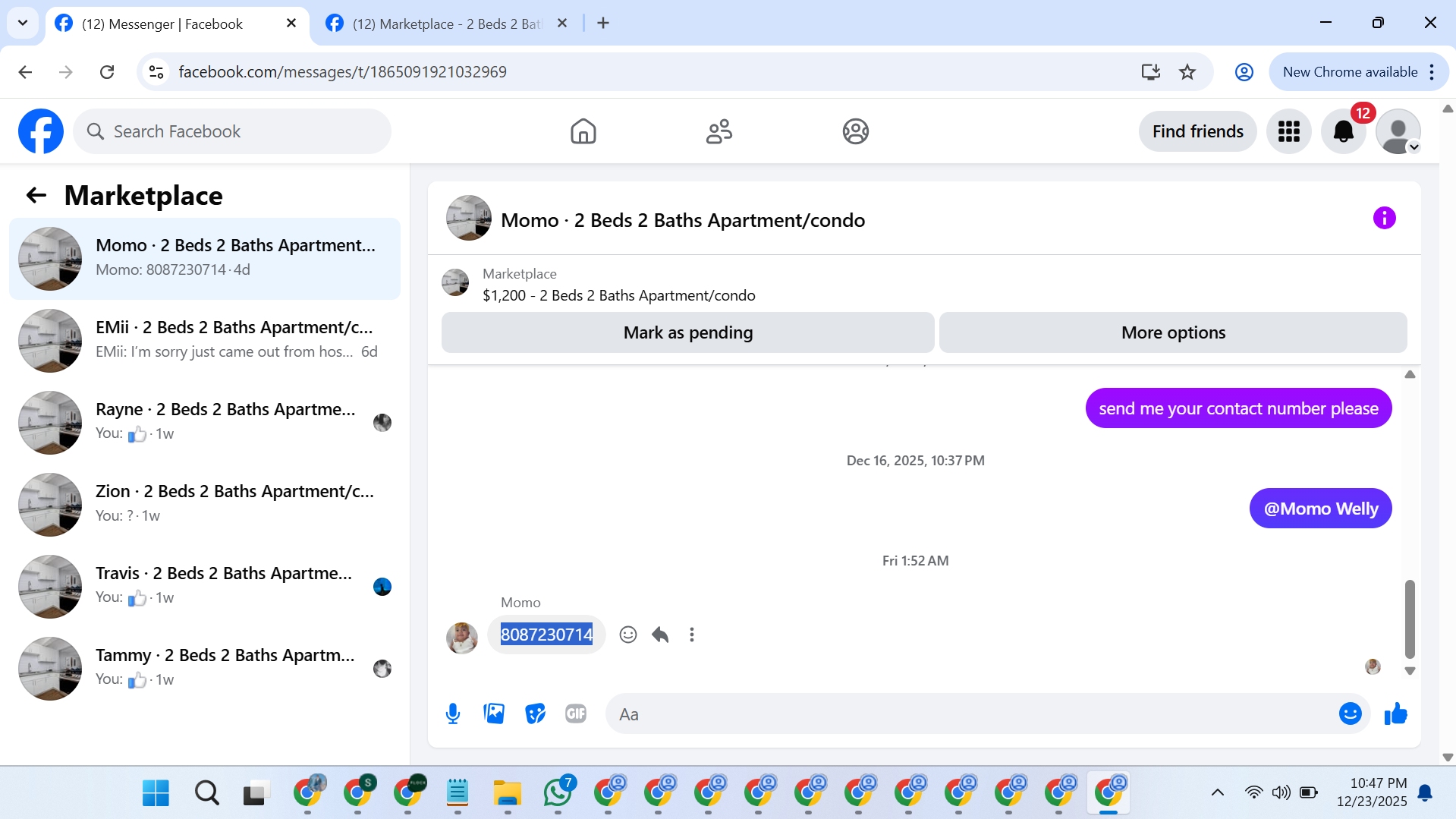Switch to the Marketplace 2 Beds tab

[x=448, y=24]
